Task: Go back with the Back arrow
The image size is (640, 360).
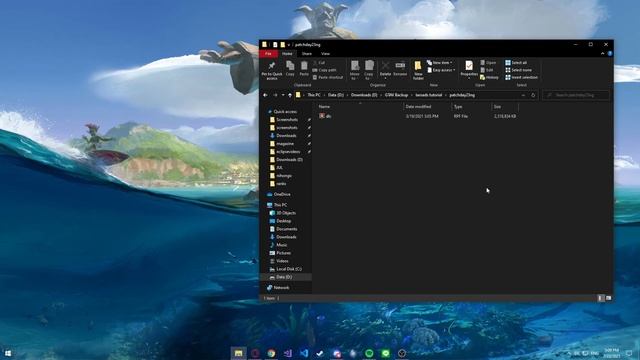Action: pyautogui.click(x=265, y=95)
